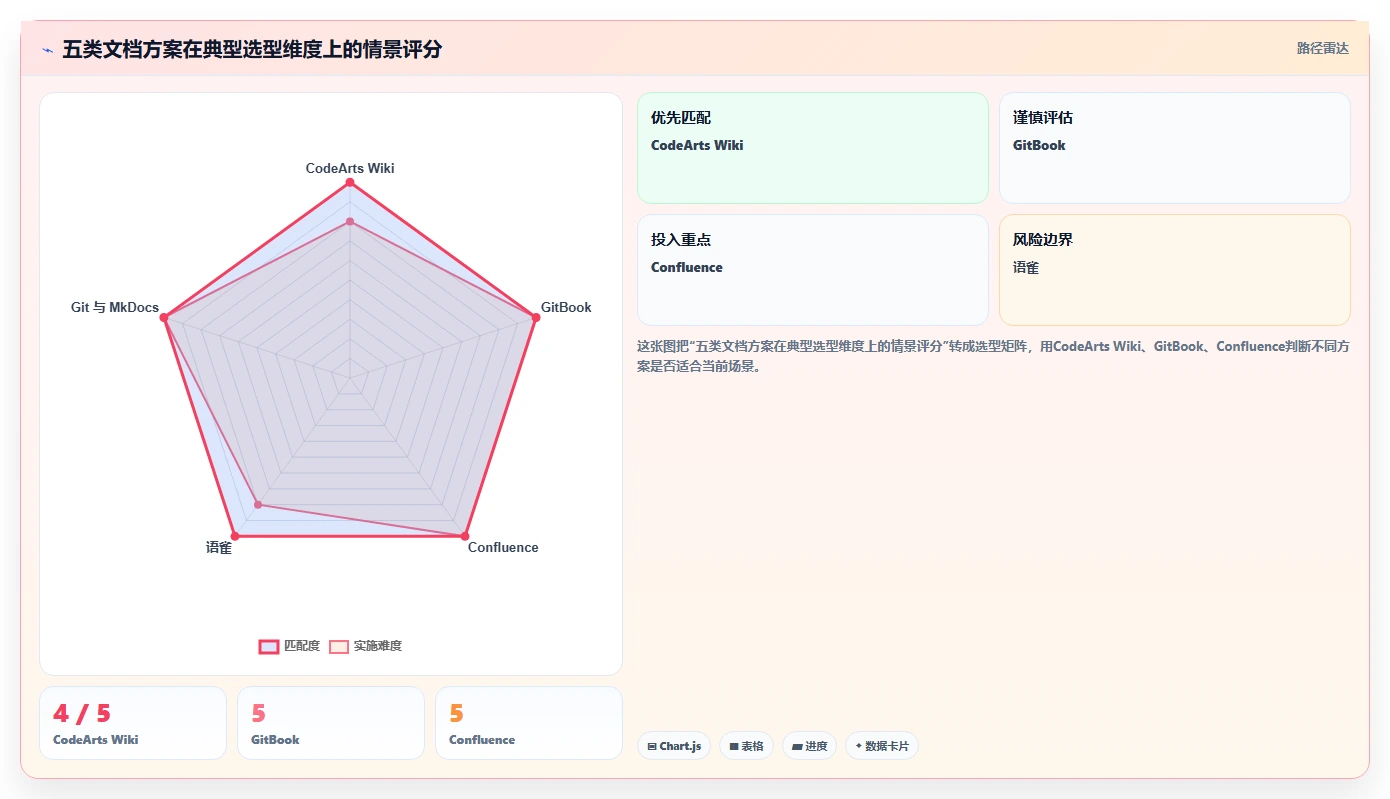This screenshot has width=1390, height=799.
Task: Open the 优先匹配 card
Action: click(x=813, y=148)
